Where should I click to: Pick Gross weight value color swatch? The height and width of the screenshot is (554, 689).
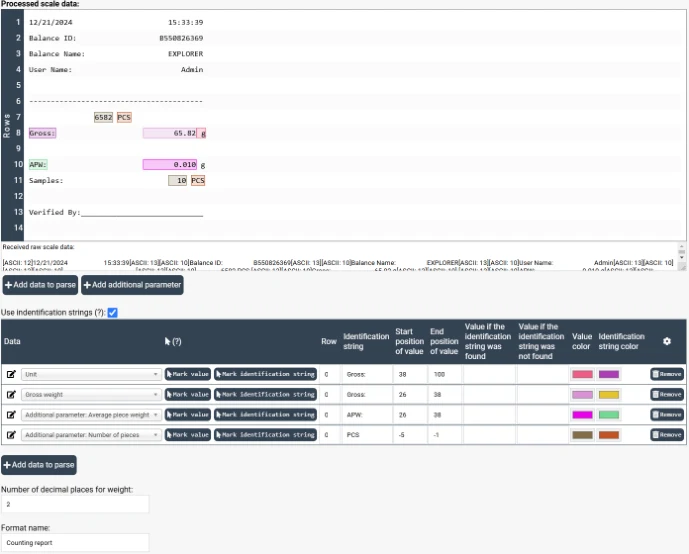(582, 395)
